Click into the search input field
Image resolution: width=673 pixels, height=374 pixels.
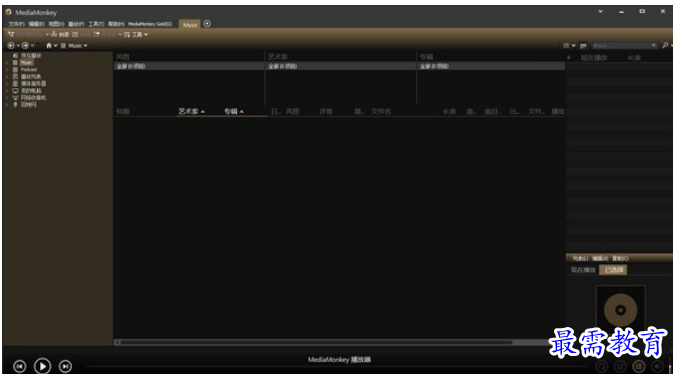click(620, 46)
